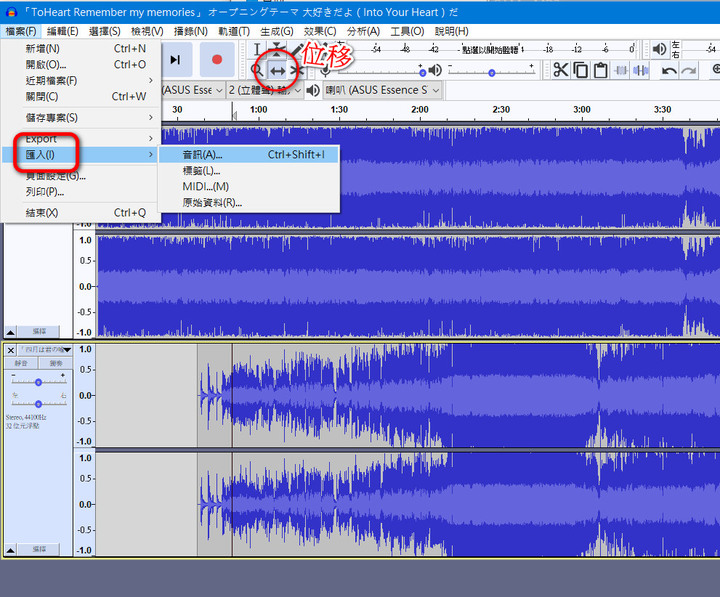Screen dimensions: 720x597
Task: Open the 生成(G) menu
Action: click(x=276, y=31)
